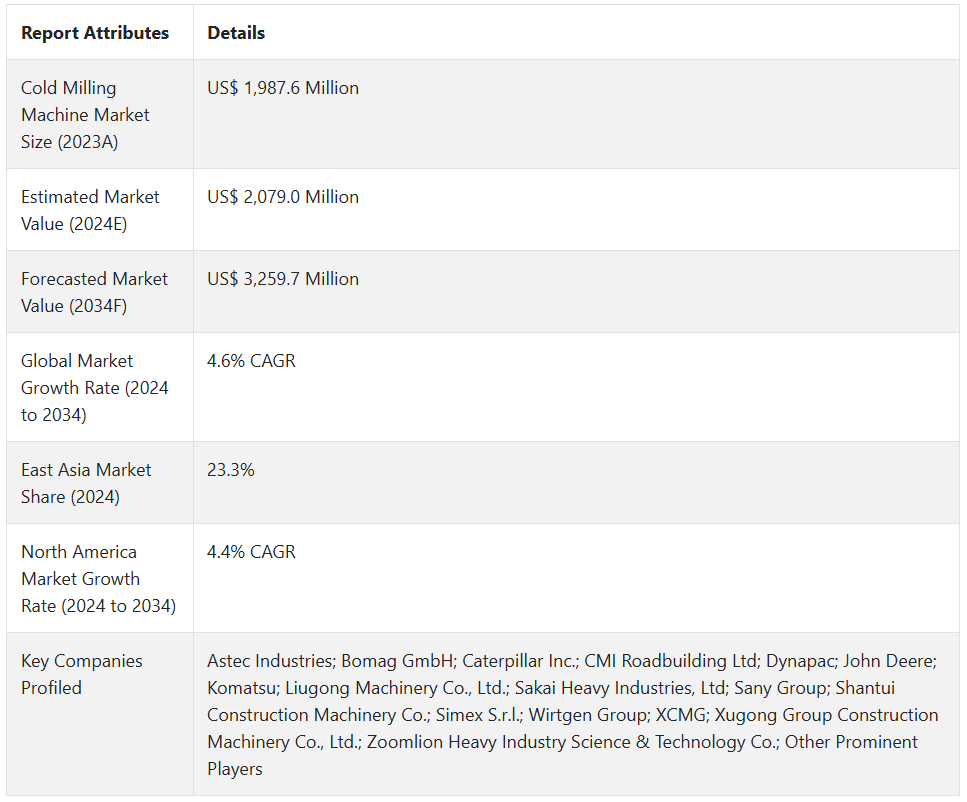Click the US$ 3,259.7 Million value
This screenshot has height=802, width=967.
[283, 279]
